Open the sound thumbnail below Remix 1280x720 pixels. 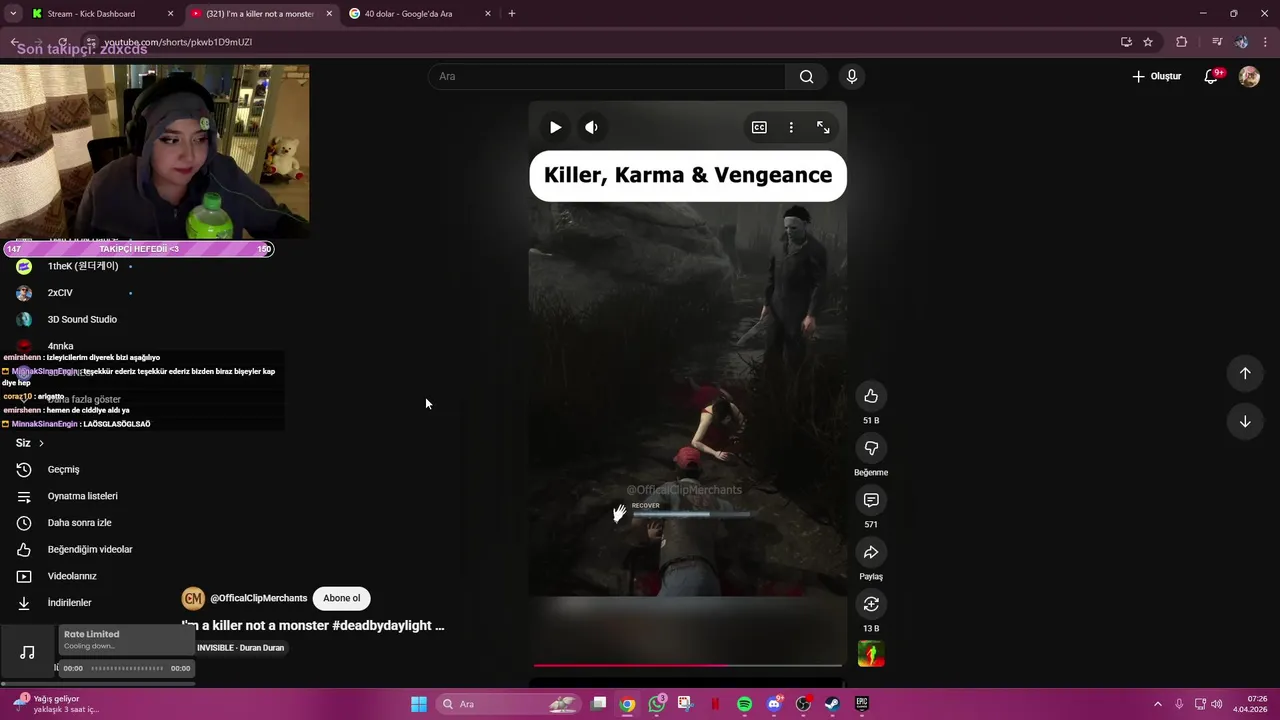pyautogui.click(x=871, y=654)
